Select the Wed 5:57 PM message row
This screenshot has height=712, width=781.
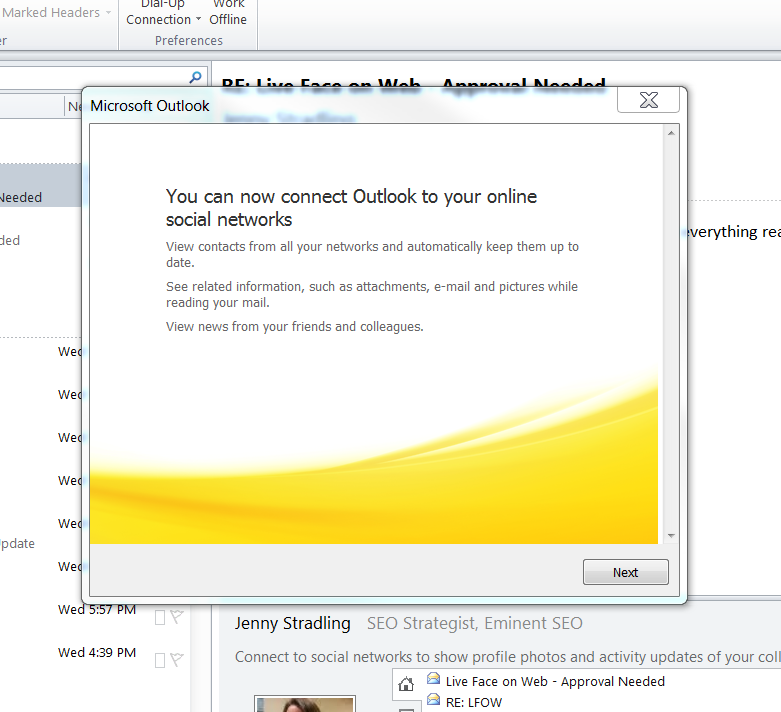[x=95, y=617]
